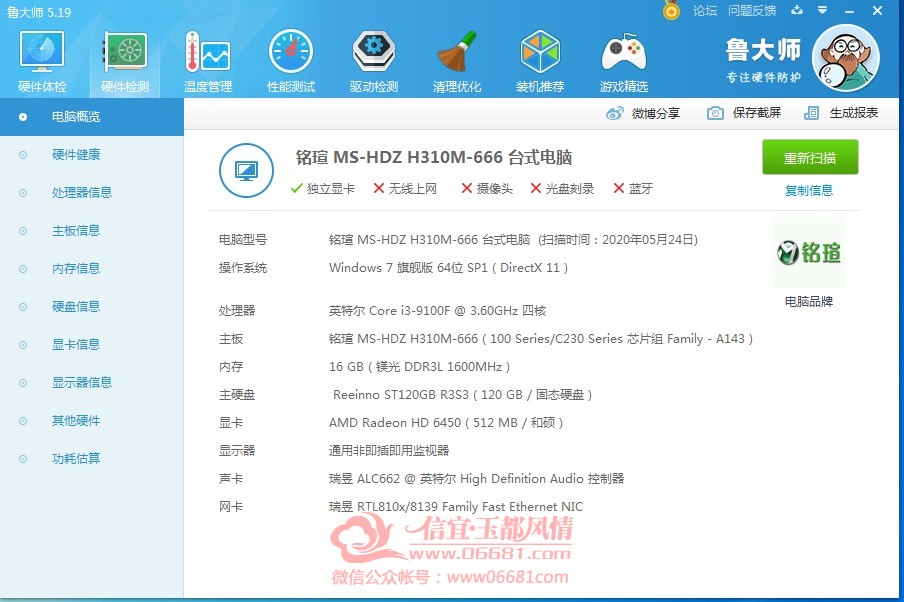The image size is (904, 602).
Task: Open 温度管理 temperature management
Action: coord(208,62)
